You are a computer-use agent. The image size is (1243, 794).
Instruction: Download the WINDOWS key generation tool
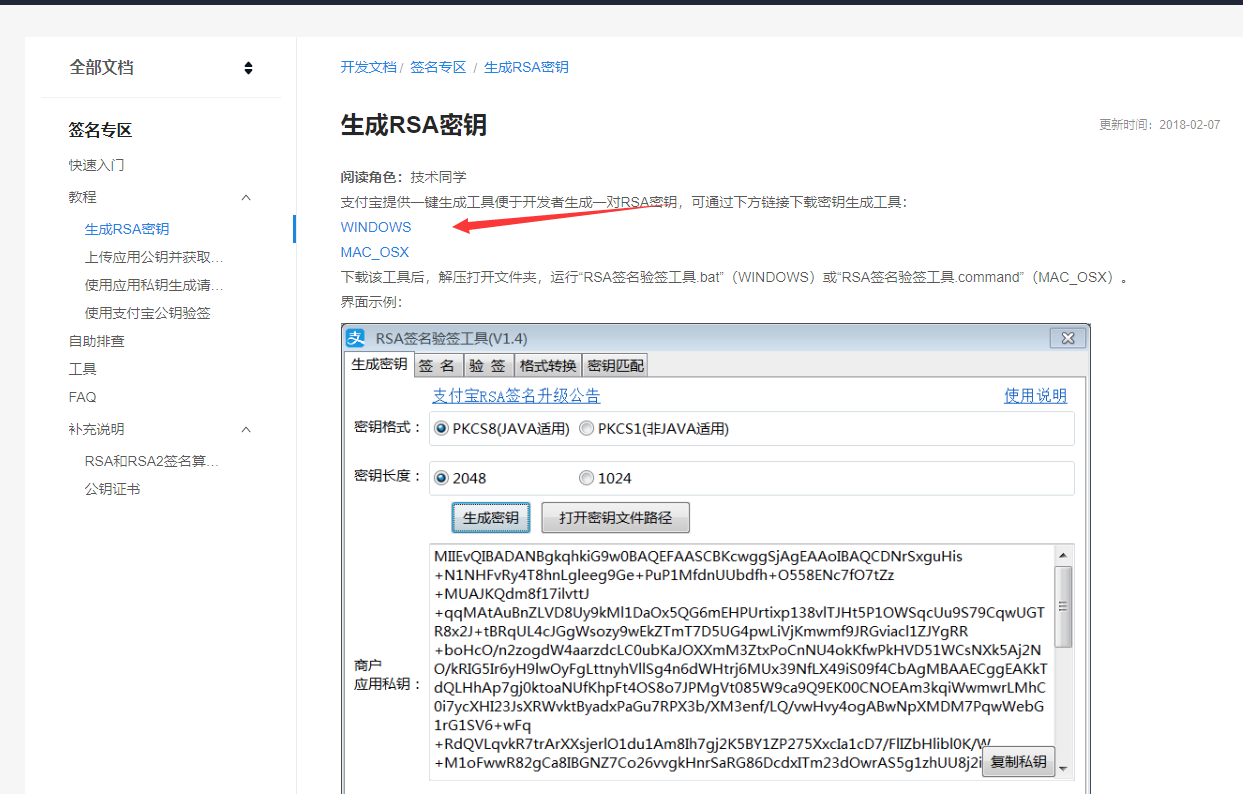tap(375, 227)
